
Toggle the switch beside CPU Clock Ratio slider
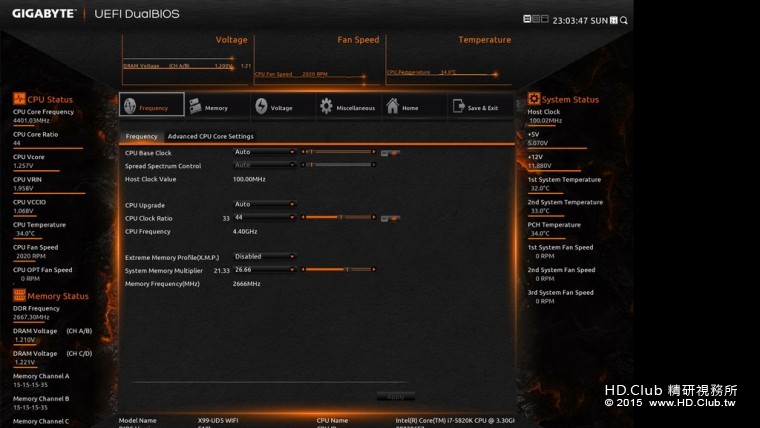390,219
